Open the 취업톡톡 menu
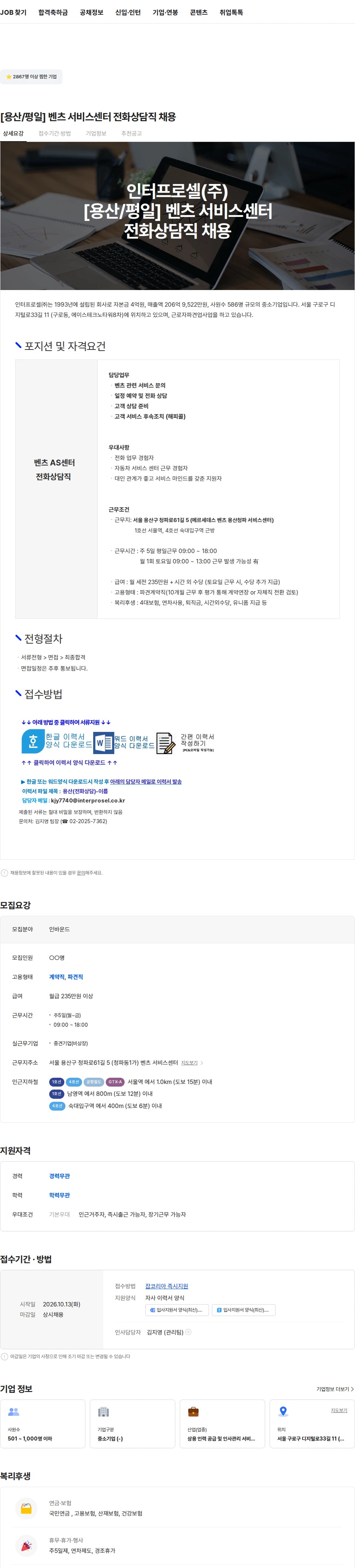 [x=231, y=12]
